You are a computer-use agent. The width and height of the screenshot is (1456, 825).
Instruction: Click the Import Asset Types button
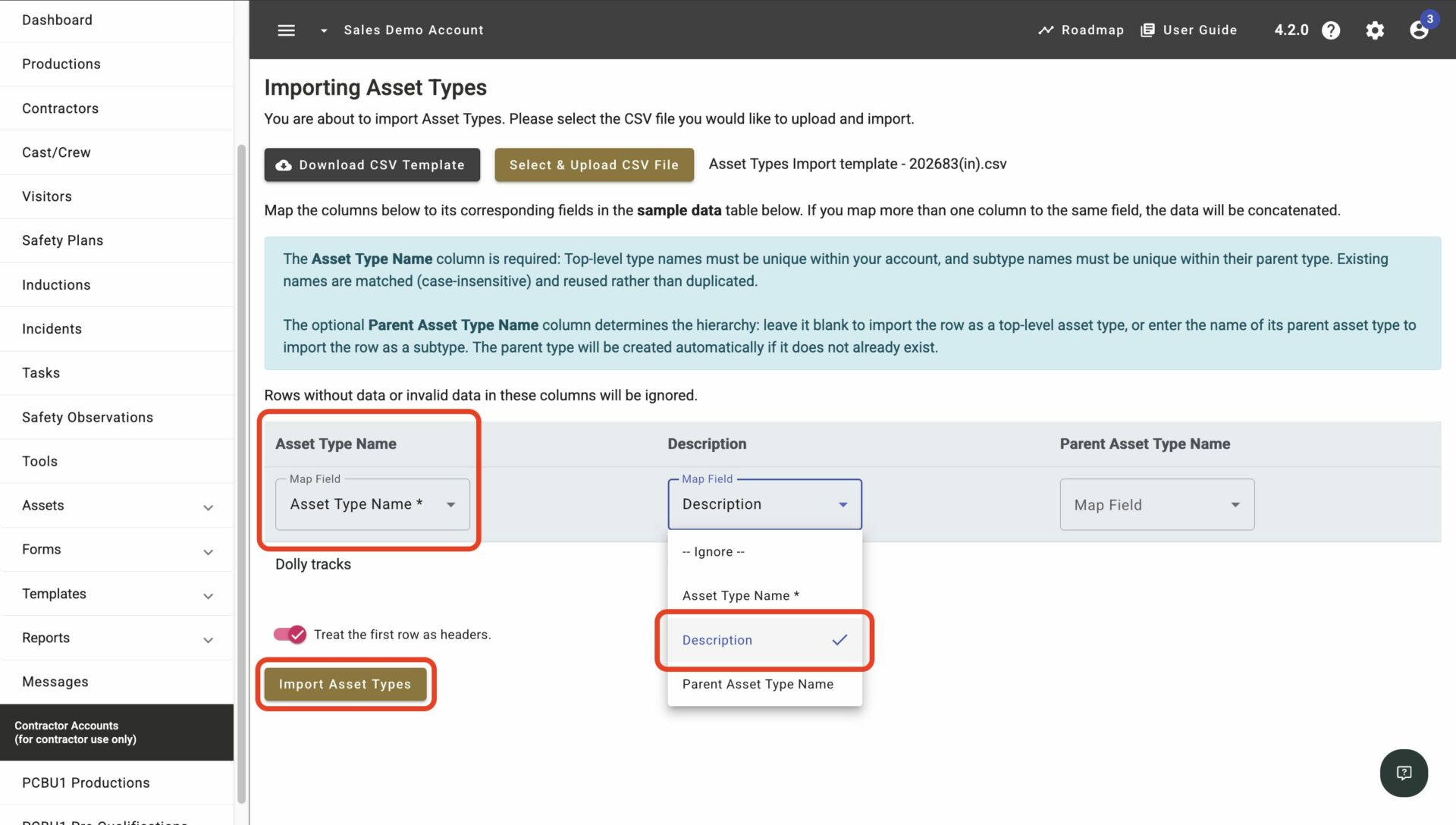pyautogui.click(x=345, y=684)
